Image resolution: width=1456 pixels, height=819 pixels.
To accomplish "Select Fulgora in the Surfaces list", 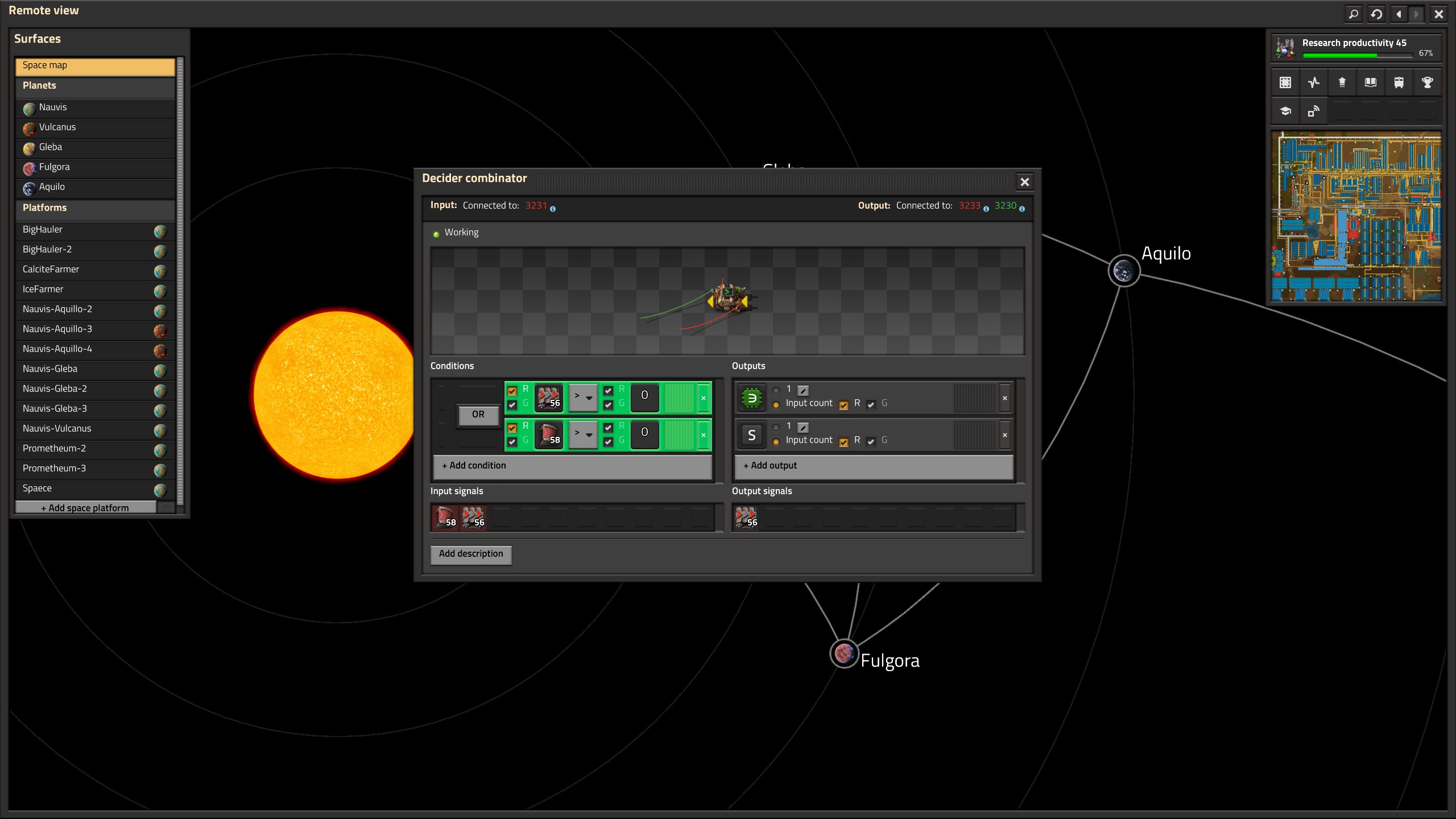I will 95,167.
